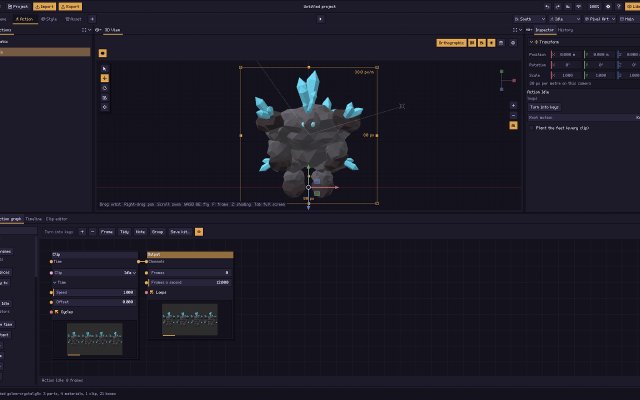Click the Scale X field
Image resolution: width=640 pixels, height=400 pixels.
point(566,76)
